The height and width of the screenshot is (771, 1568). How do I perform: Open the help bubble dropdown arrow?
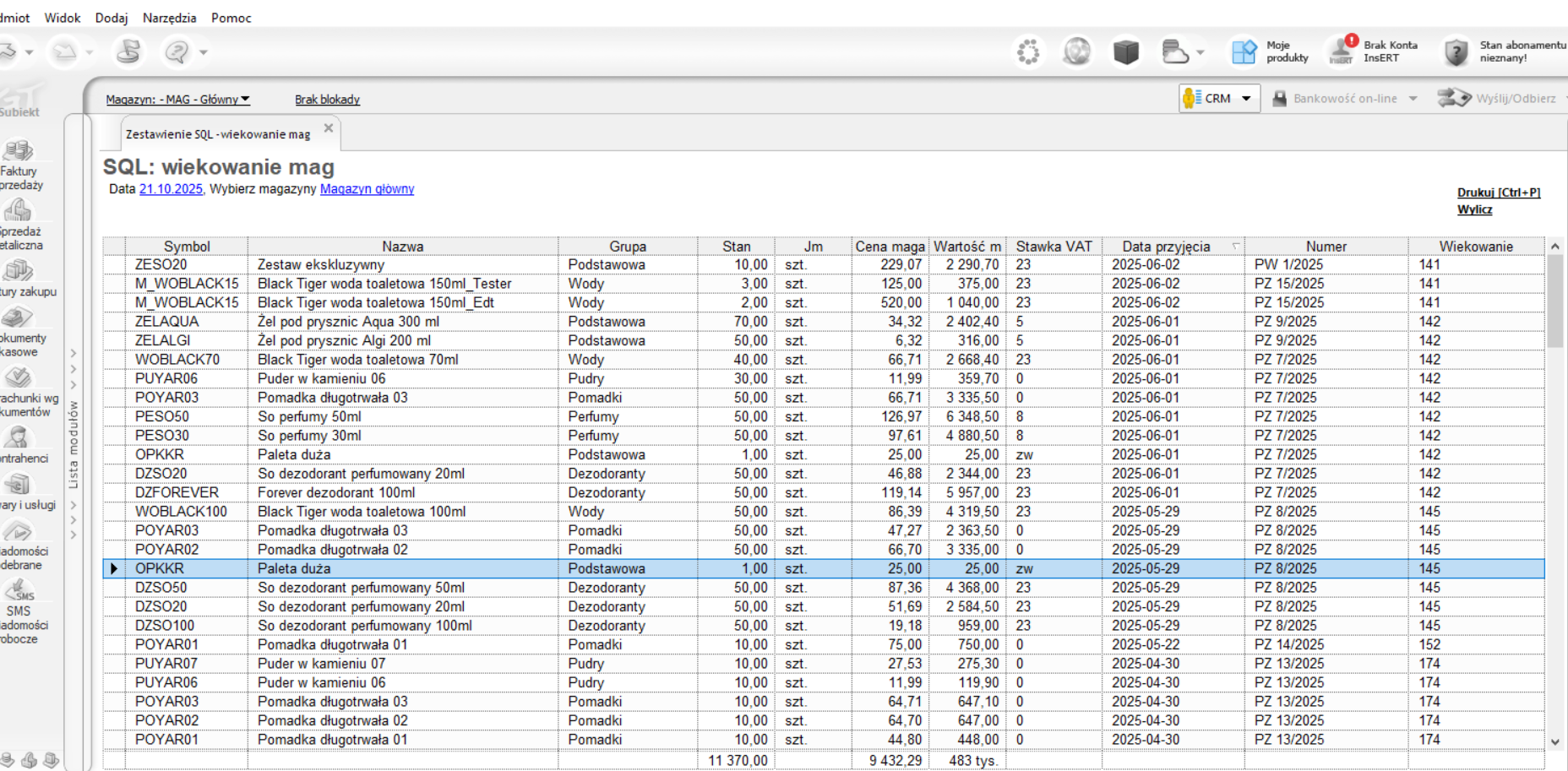pos(204,53)
